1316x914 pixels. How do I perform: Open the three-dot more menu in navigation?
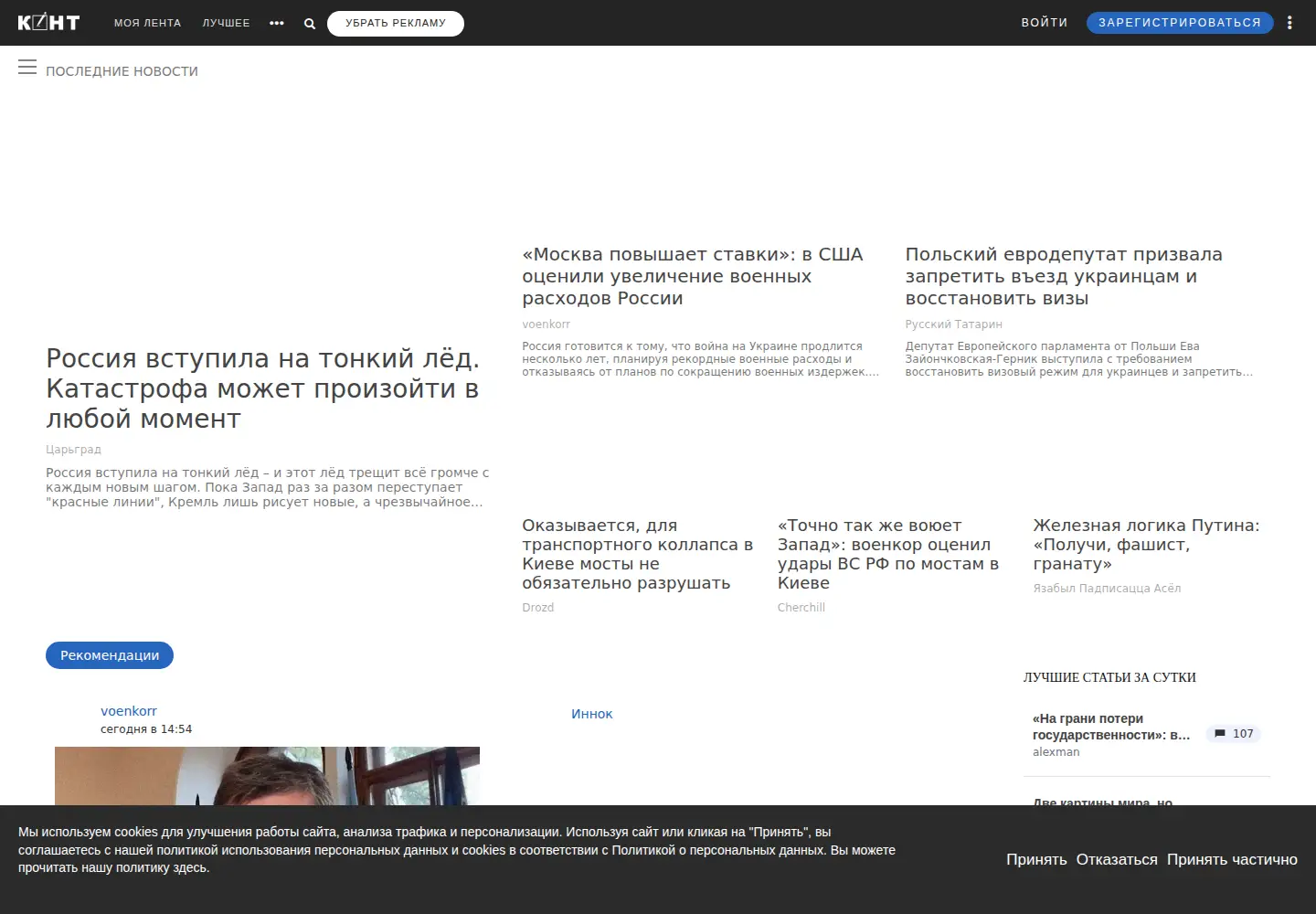pos(277,24)
